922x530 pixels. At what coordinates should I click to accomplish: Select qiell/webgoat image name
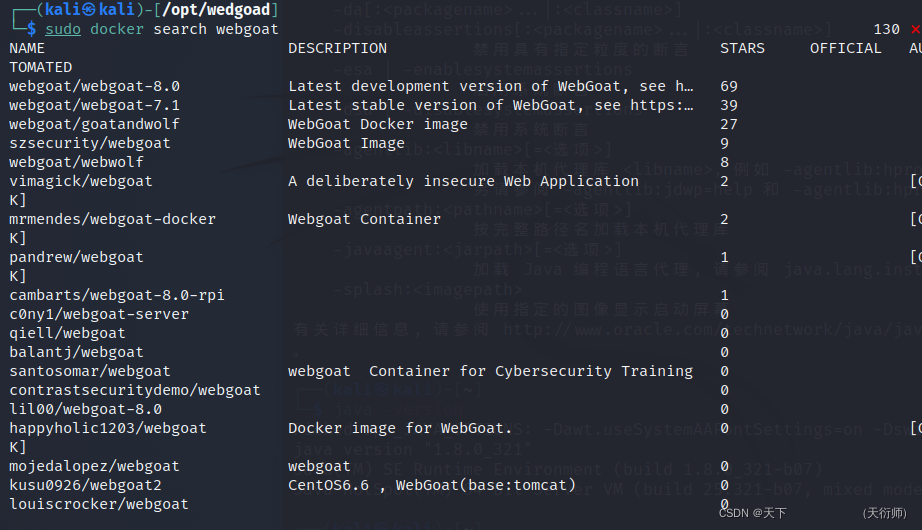[68, 333]
